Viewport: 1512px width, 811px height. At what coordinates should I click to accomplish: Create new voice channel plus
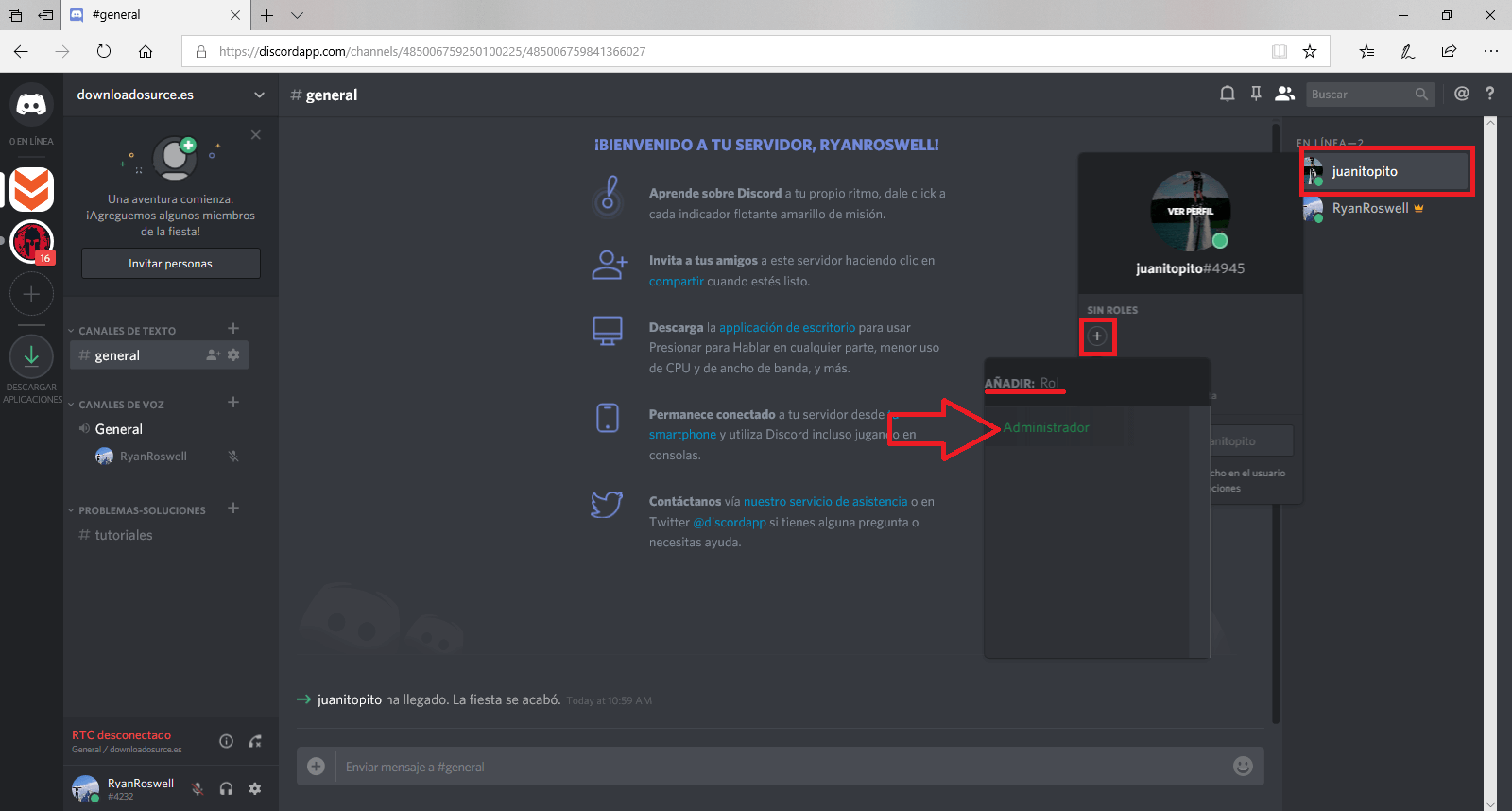tap(233, 402)
